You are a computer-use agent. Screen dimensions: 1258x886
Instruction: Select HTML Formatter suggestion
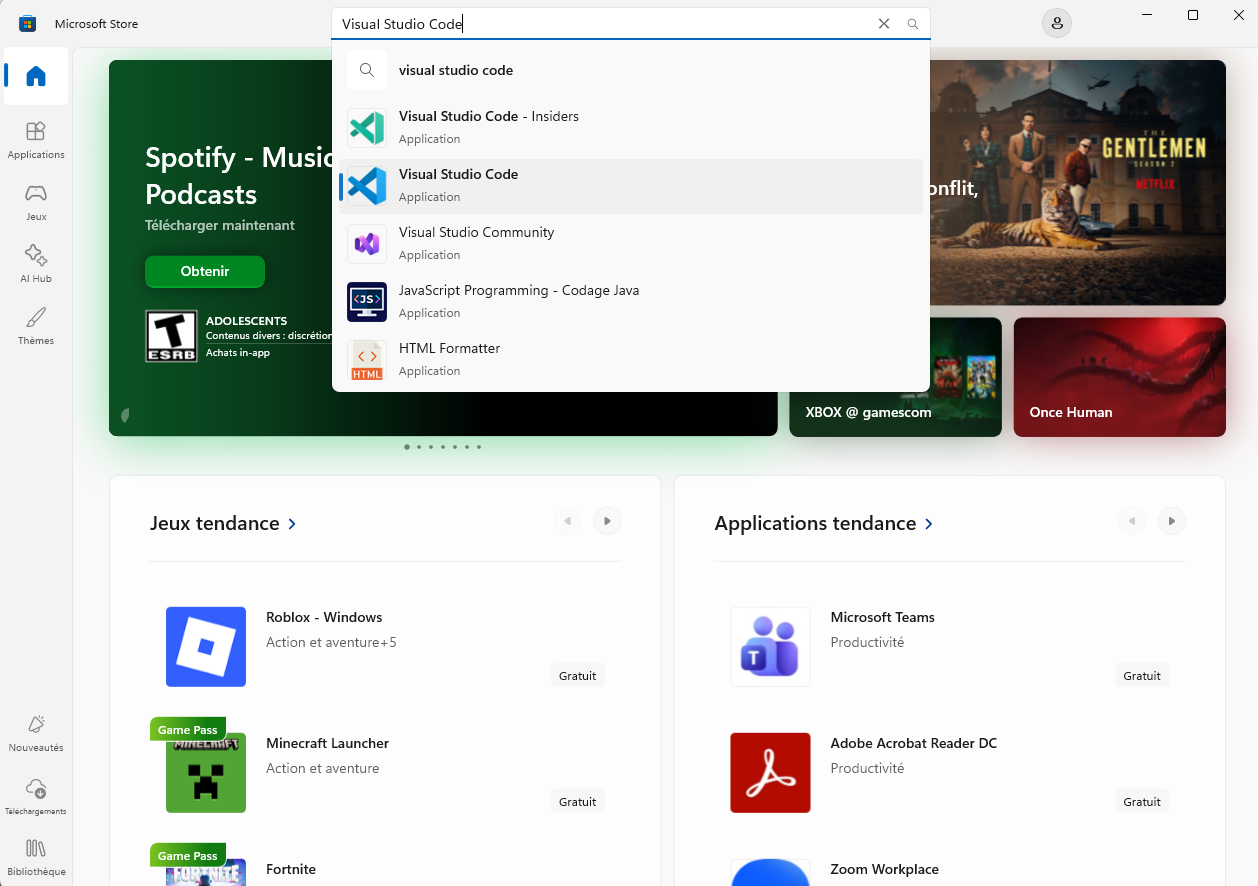click(631, 360)
